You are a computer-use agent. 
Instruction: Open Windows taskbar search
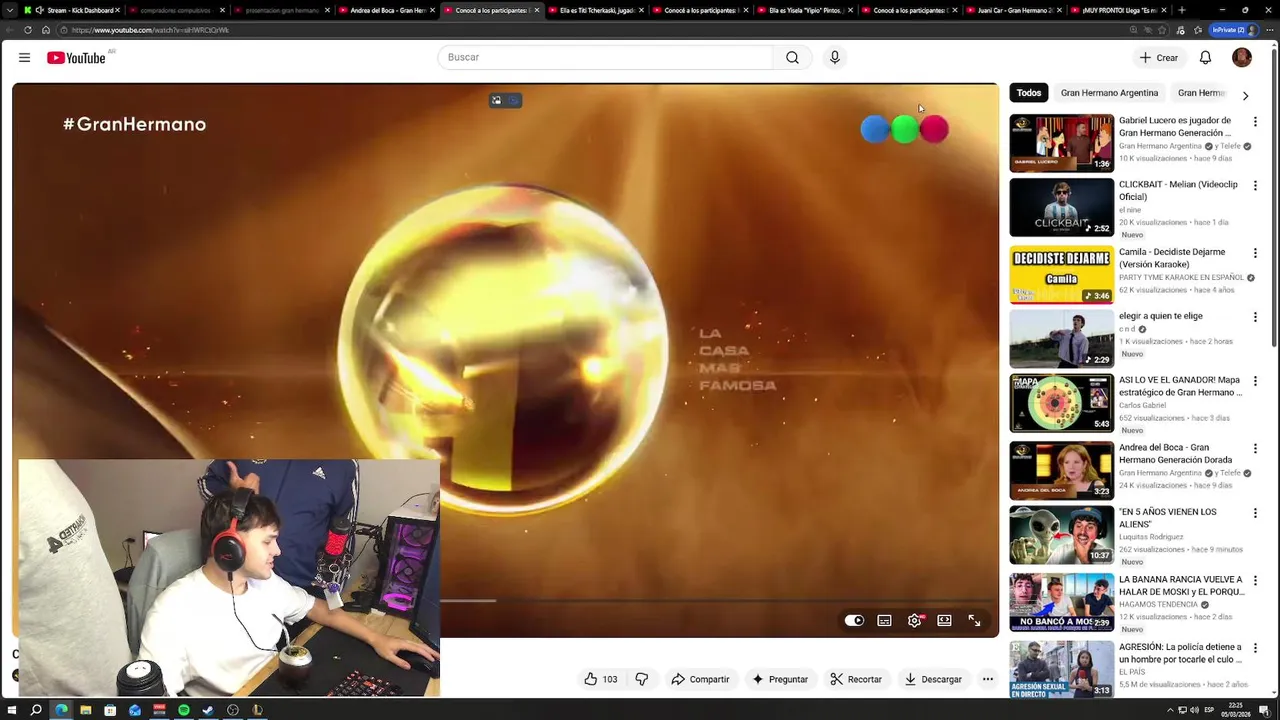pyautogui.click(x=36, y=710)
